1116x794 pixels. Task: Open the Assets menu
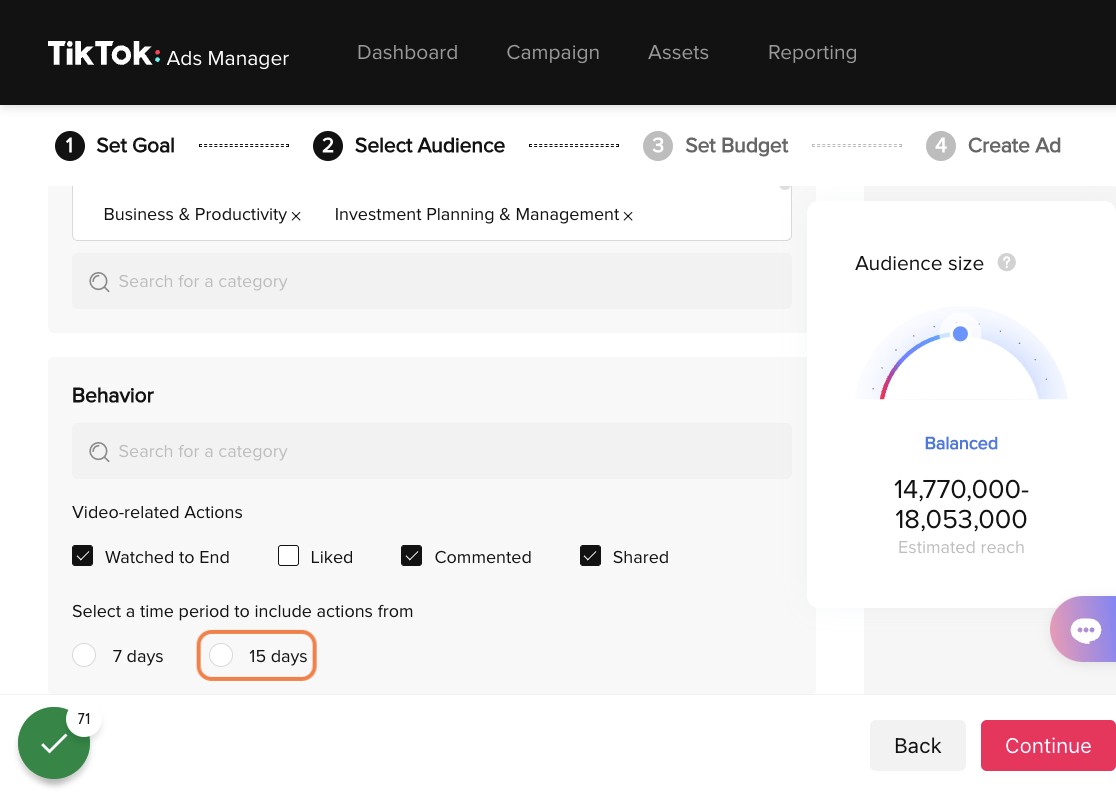point(678,53)
